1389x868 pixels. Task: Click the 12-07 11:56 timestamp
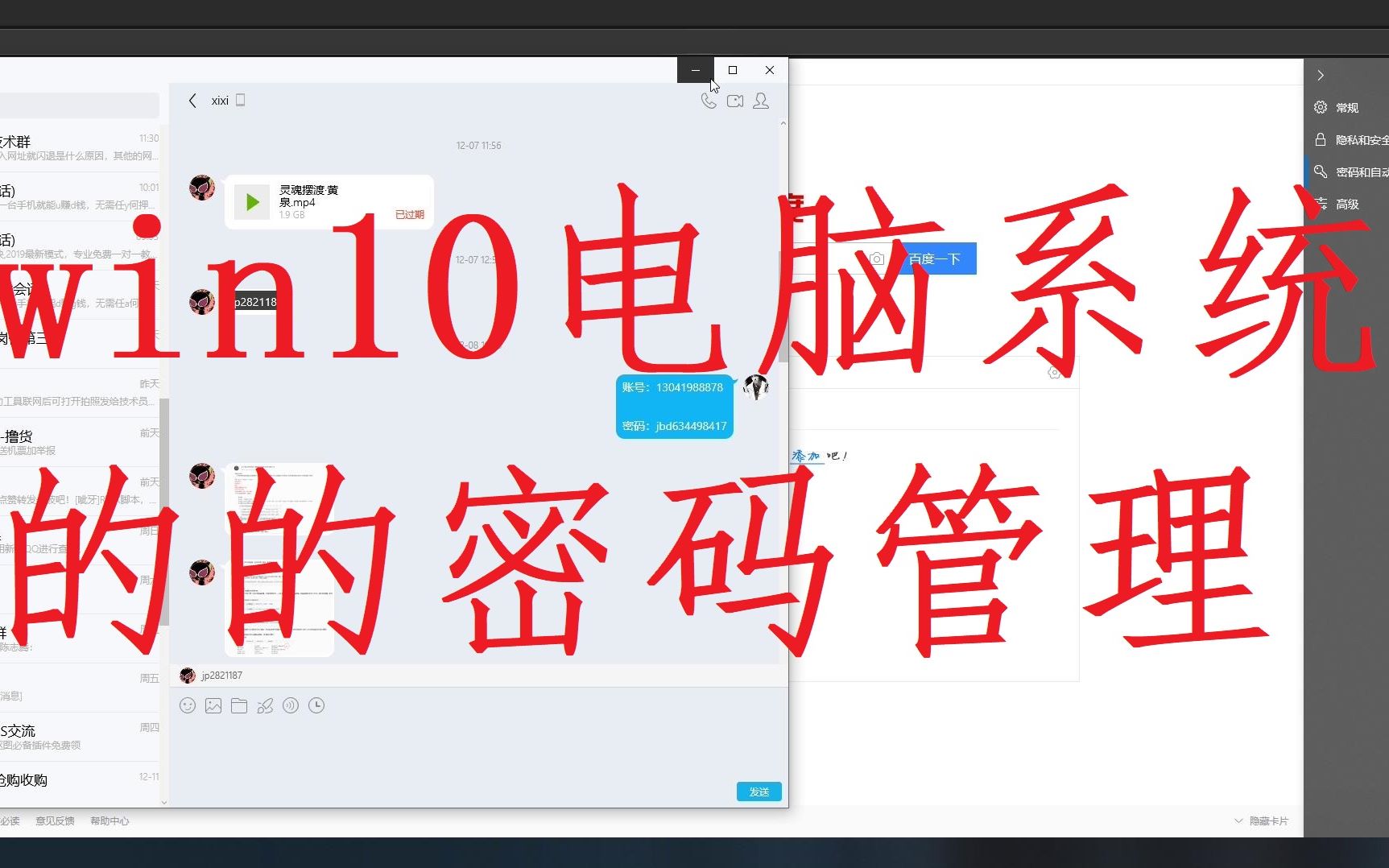click(478, 146)
